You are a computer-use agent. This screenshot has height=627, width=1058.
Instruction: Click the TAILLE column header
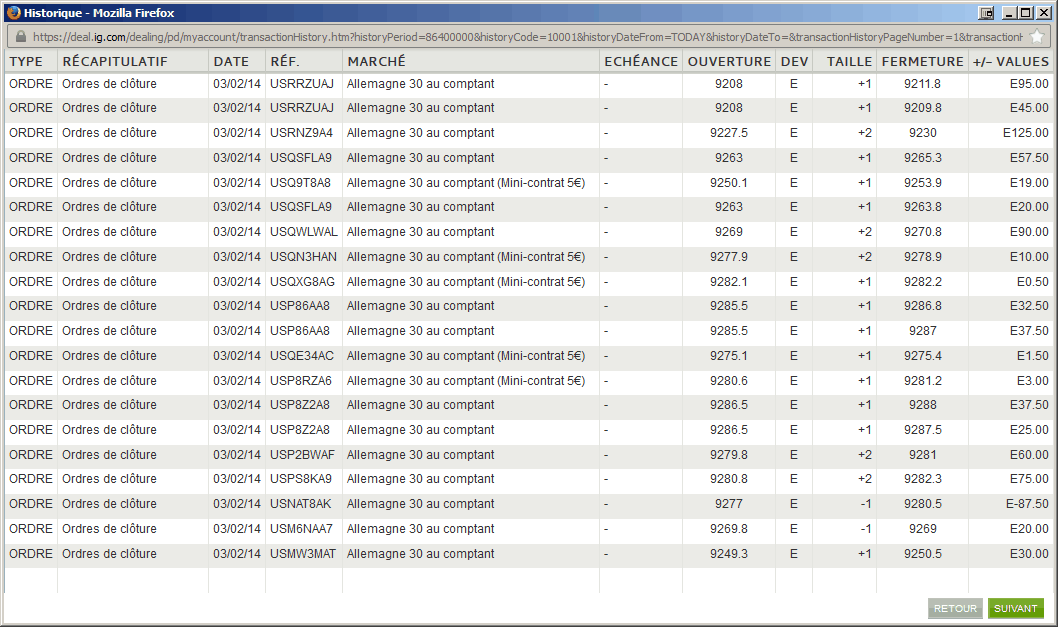[850, 61]
